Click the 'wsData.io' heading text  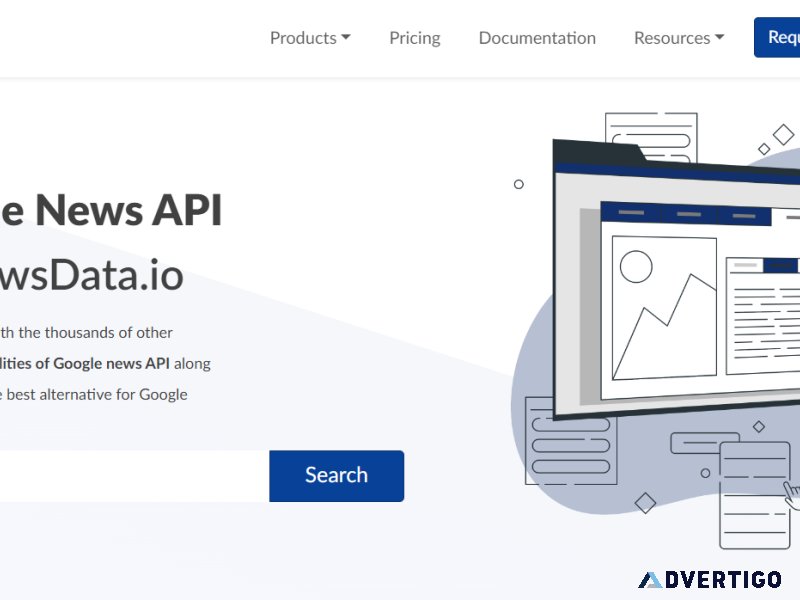[92, 276]
